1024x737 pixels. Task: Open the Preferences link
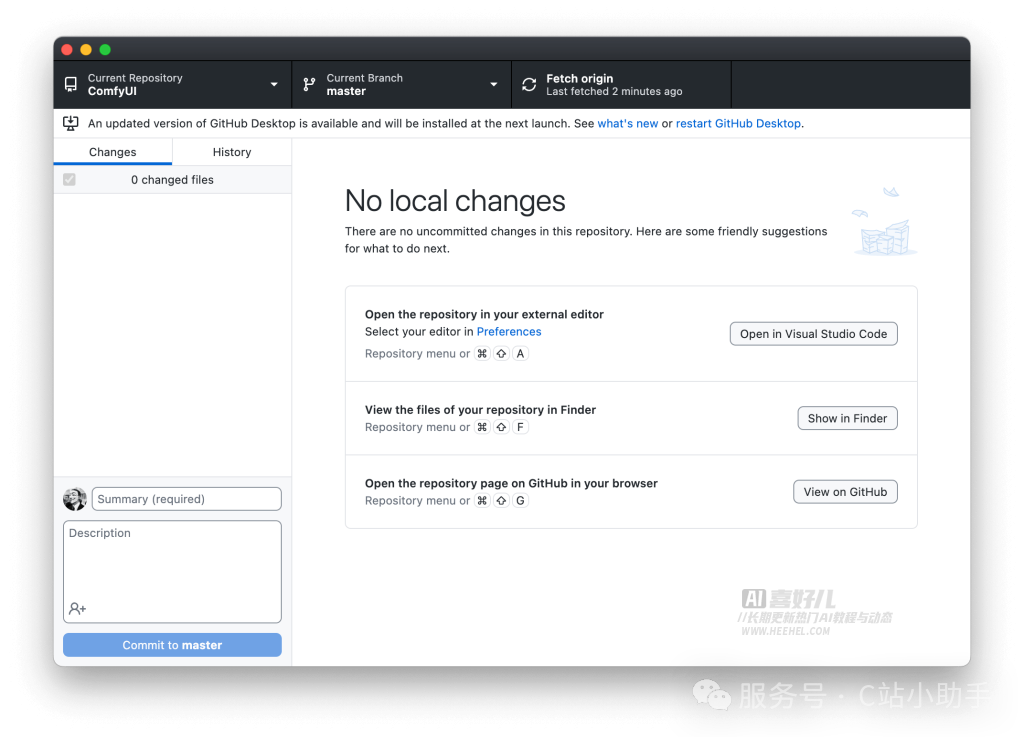509,332
